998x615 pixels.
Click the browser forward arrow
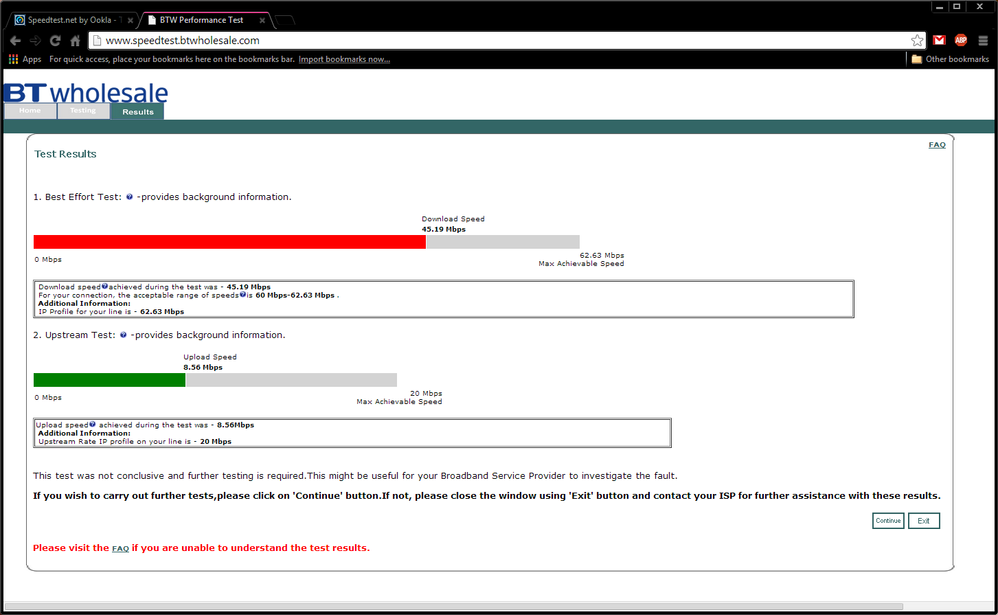click(35, 41)
